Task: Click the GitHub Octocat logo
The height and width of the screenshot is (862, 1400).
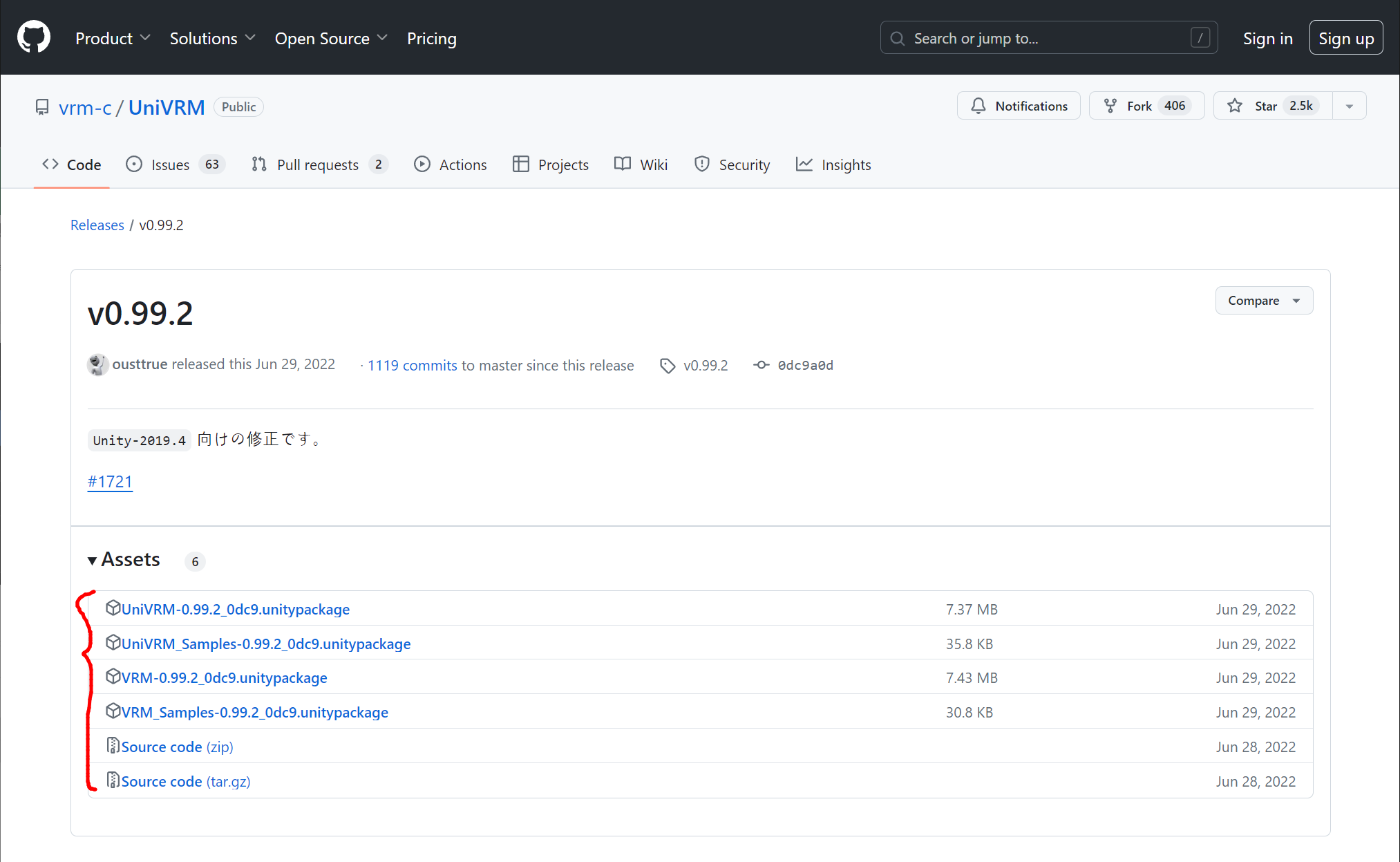Action: pos(34,37)
